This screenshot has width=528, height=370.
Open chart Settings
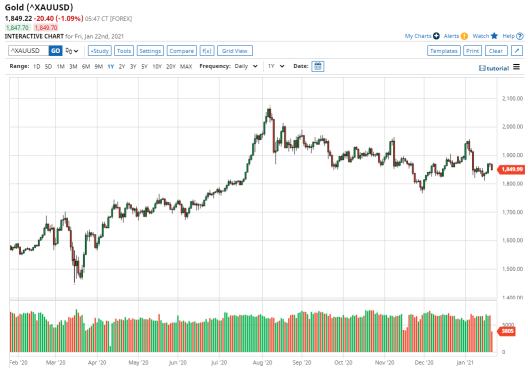150,51
